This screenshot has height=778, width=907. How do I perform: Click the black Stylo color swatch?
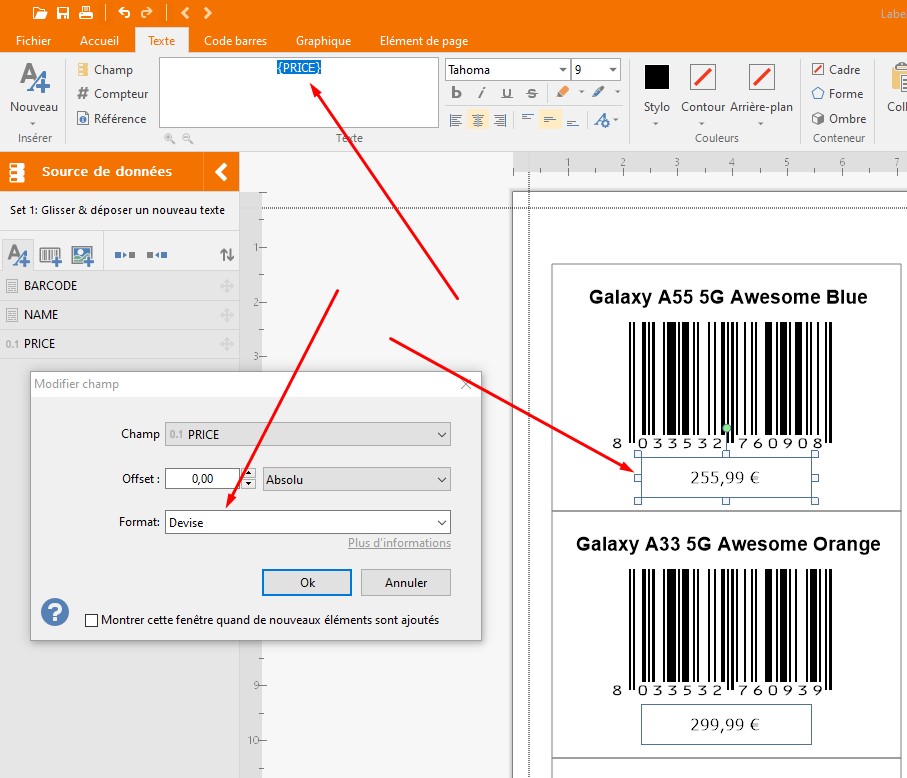tap(656, 77)
